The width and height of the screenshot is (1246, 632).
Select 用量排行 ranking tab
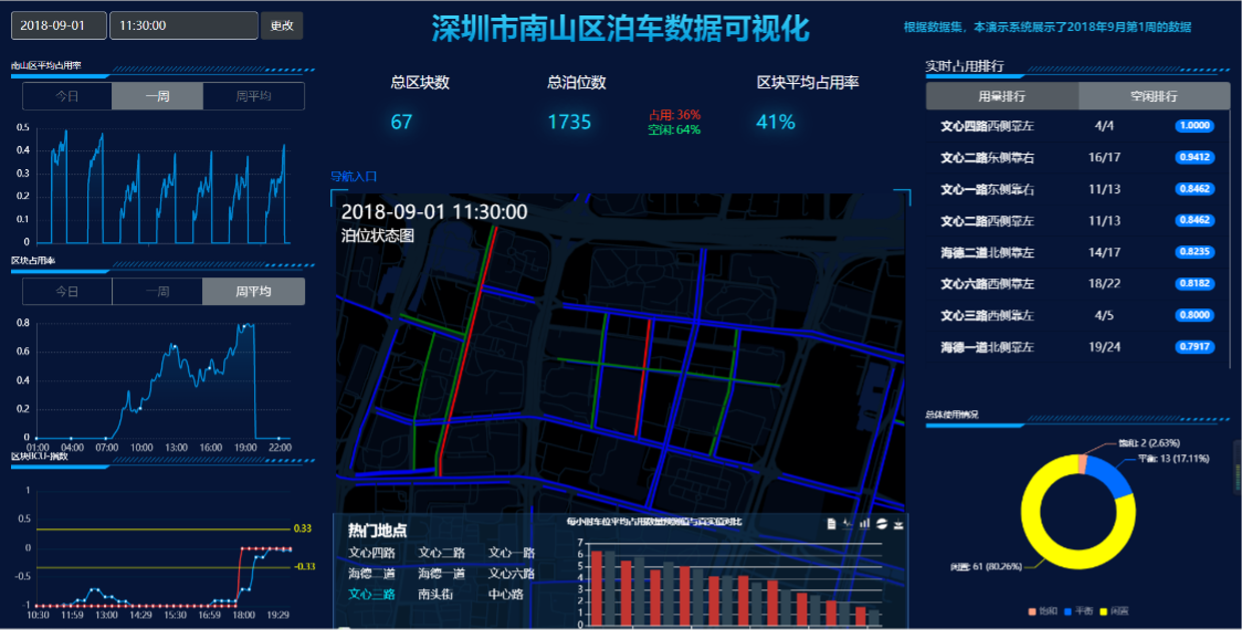[x=1002, y=97]
